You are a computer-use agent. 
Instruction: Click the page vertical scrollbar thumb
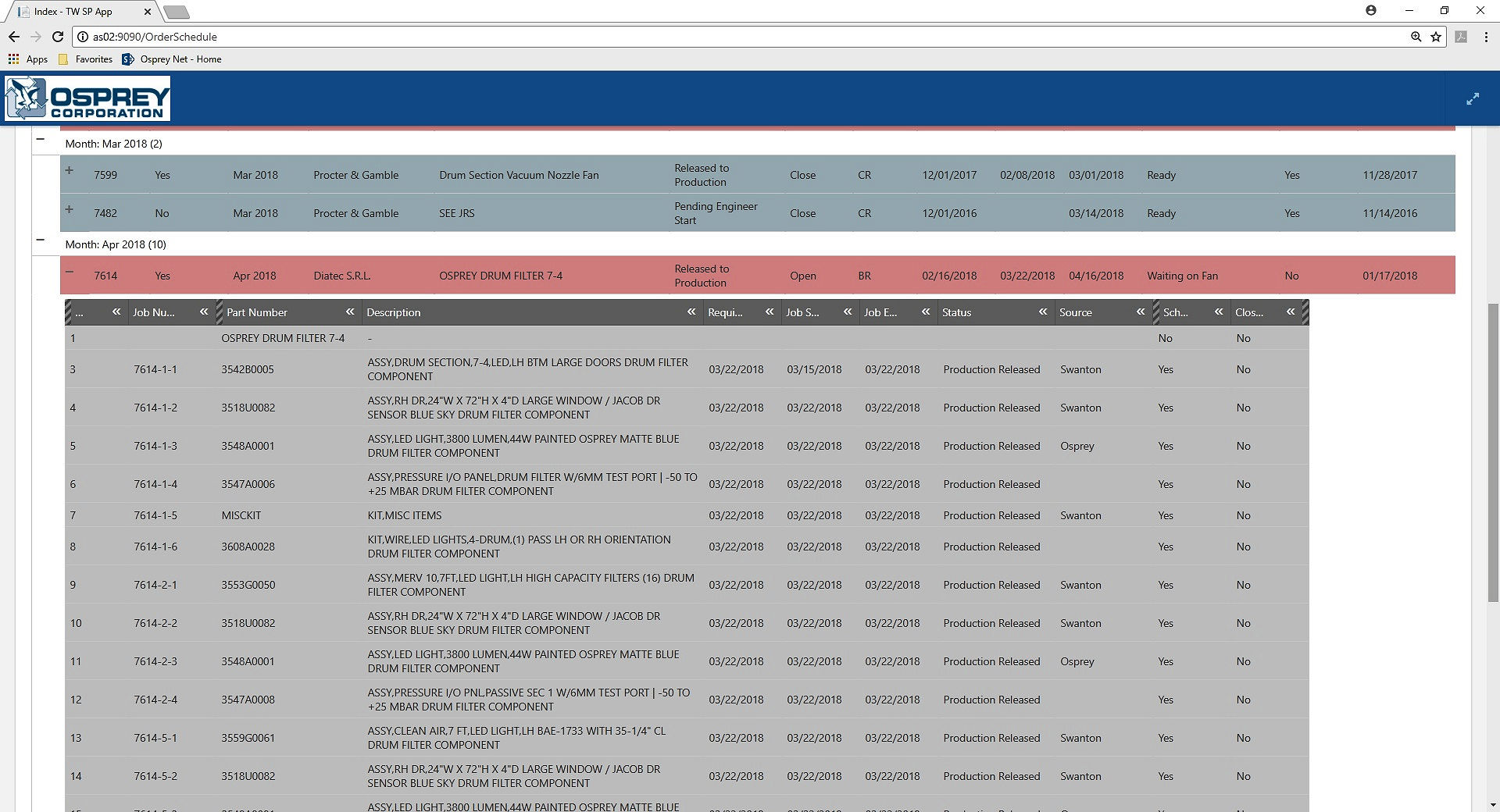click(1493, 453)
